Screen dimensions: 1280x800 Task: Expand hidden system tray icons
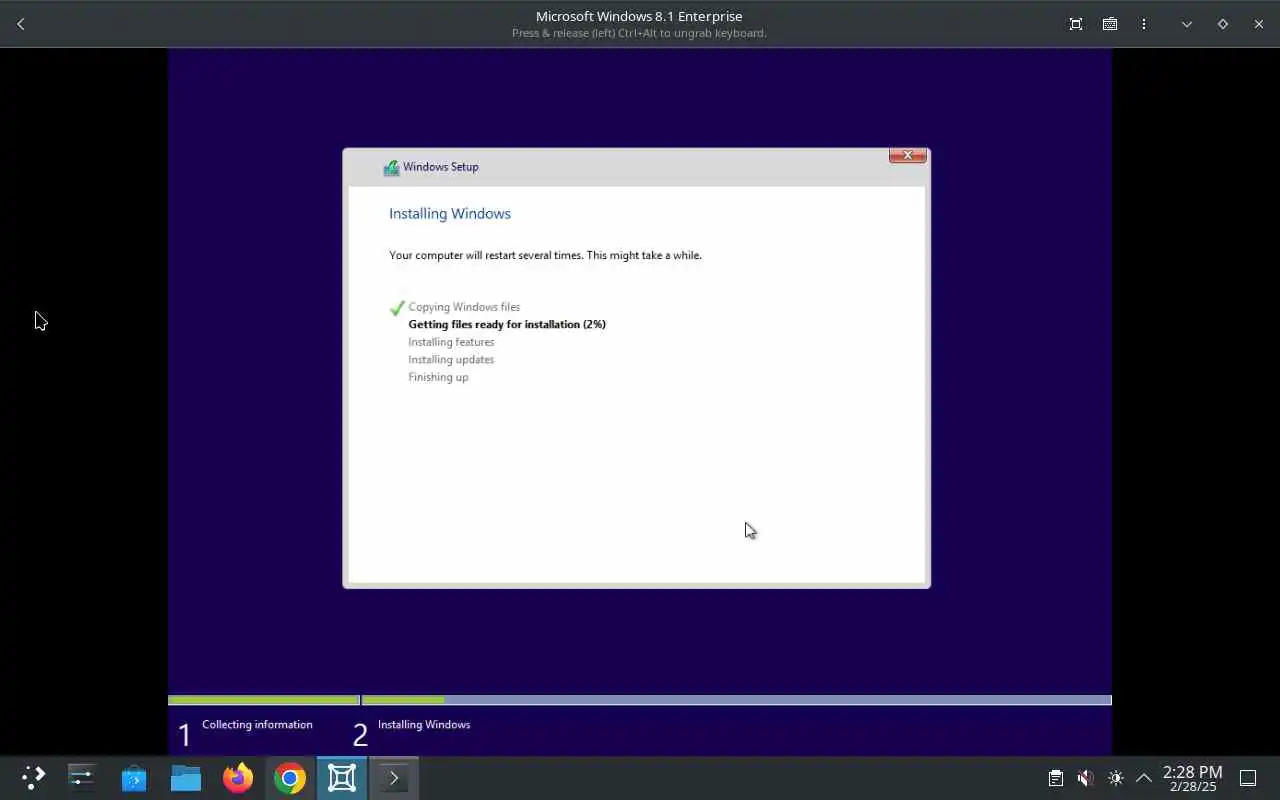1144,778
